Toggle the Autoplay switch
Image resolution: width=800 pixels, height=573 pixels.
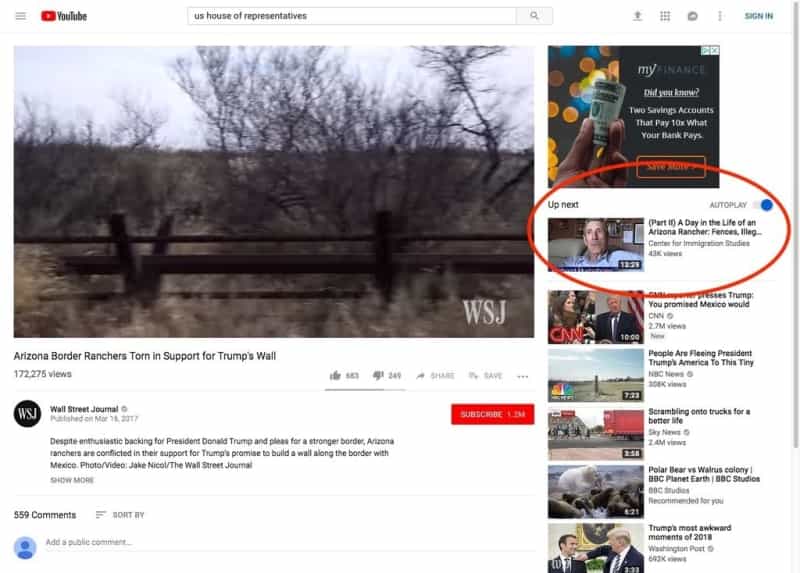coord(763,205)
